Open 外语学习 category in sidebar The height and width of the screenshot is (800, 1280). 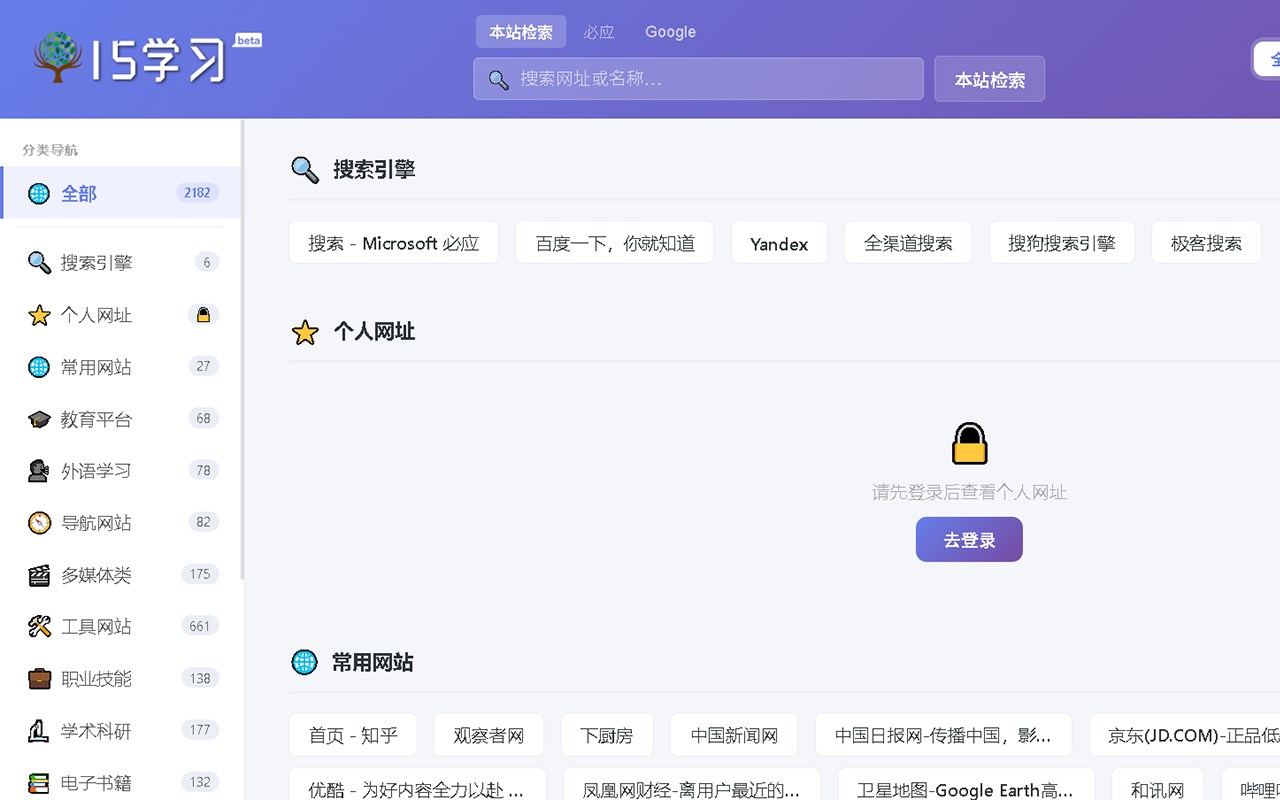tap(120, 471)
